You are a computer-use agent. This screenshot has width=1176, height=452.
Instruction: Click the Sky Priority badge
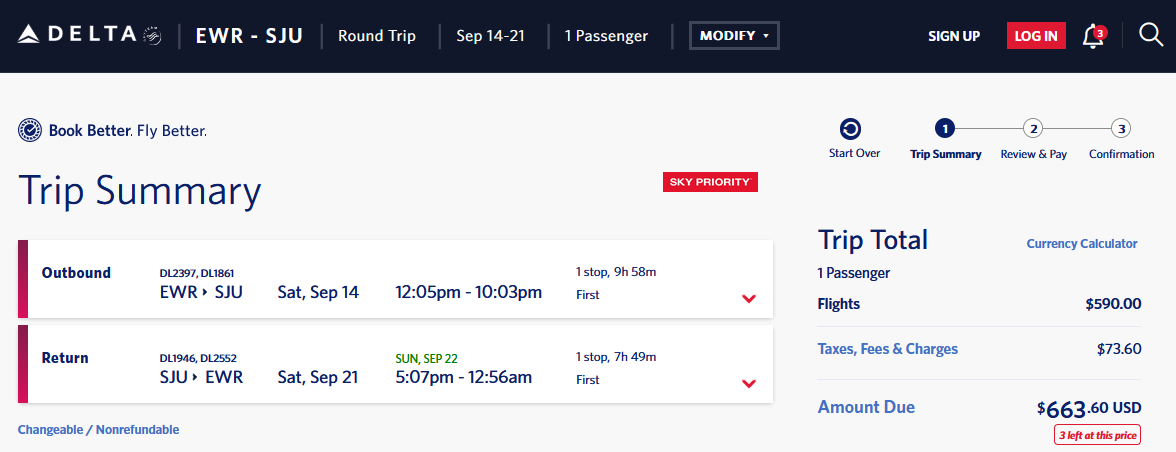[710, 182]
